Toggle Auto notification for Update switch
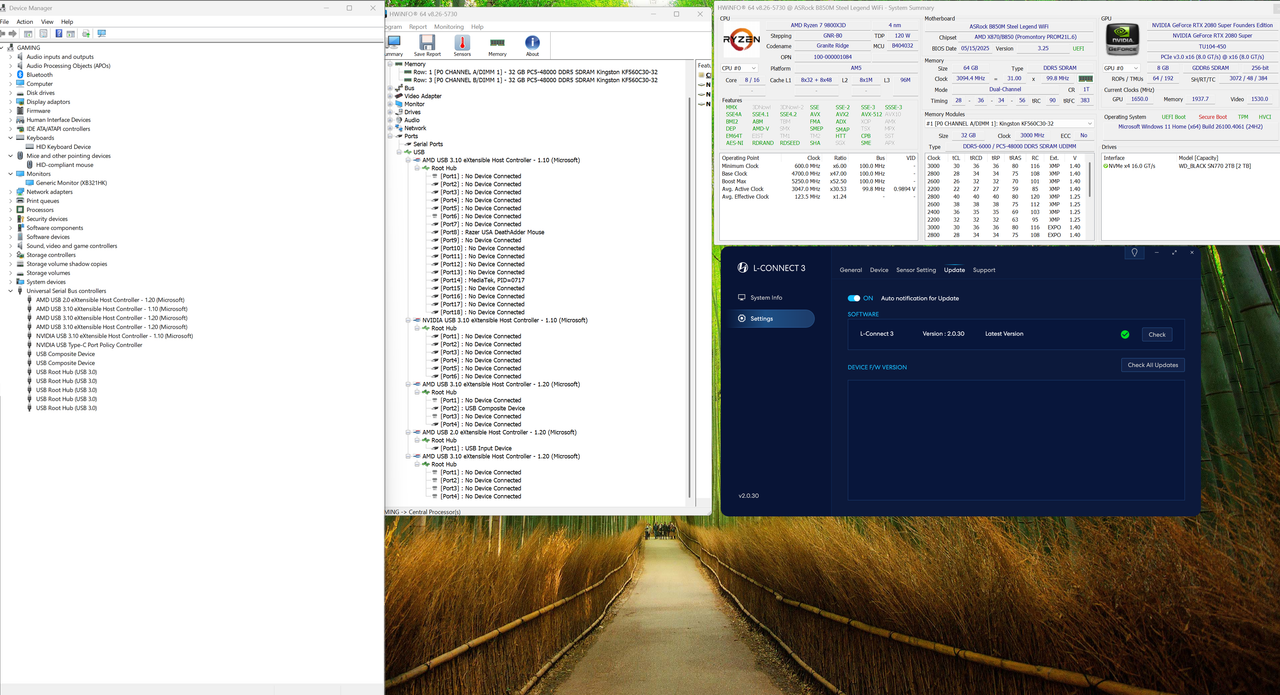The height and width of the screenshot is (695, 1280). (854, 298)
